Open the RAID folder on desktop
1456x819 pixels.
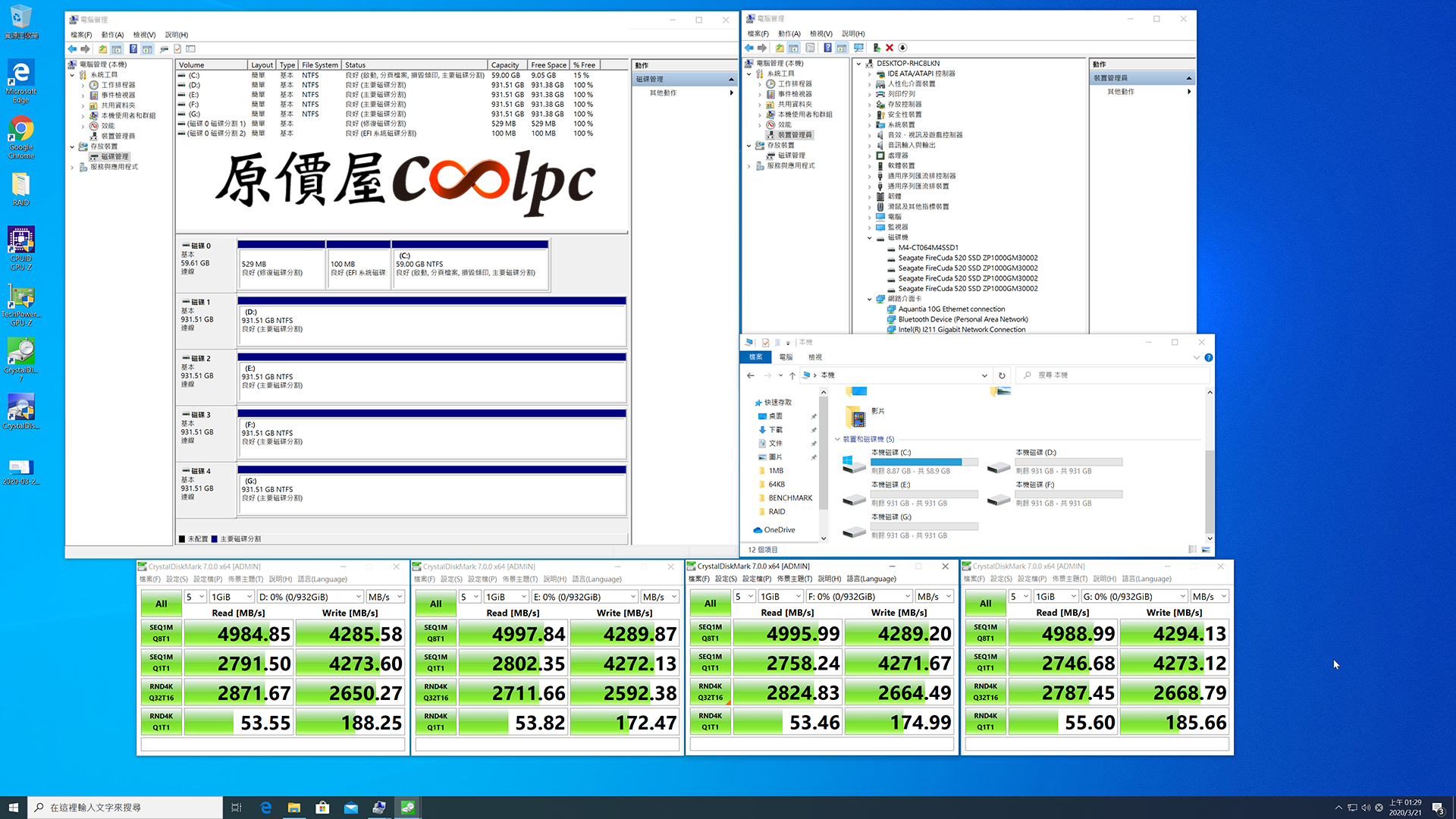tap(21, 190)
